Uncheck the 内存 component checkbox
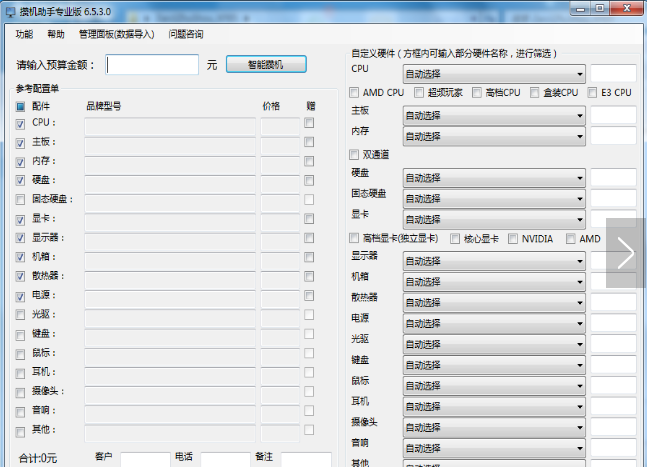 point(20,162)
